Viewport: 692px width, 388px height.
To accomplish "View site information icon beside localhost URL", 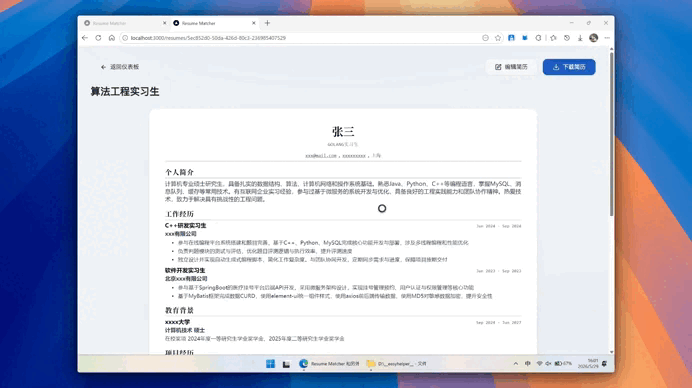I will pyautogui.click(x=125, y=38).
